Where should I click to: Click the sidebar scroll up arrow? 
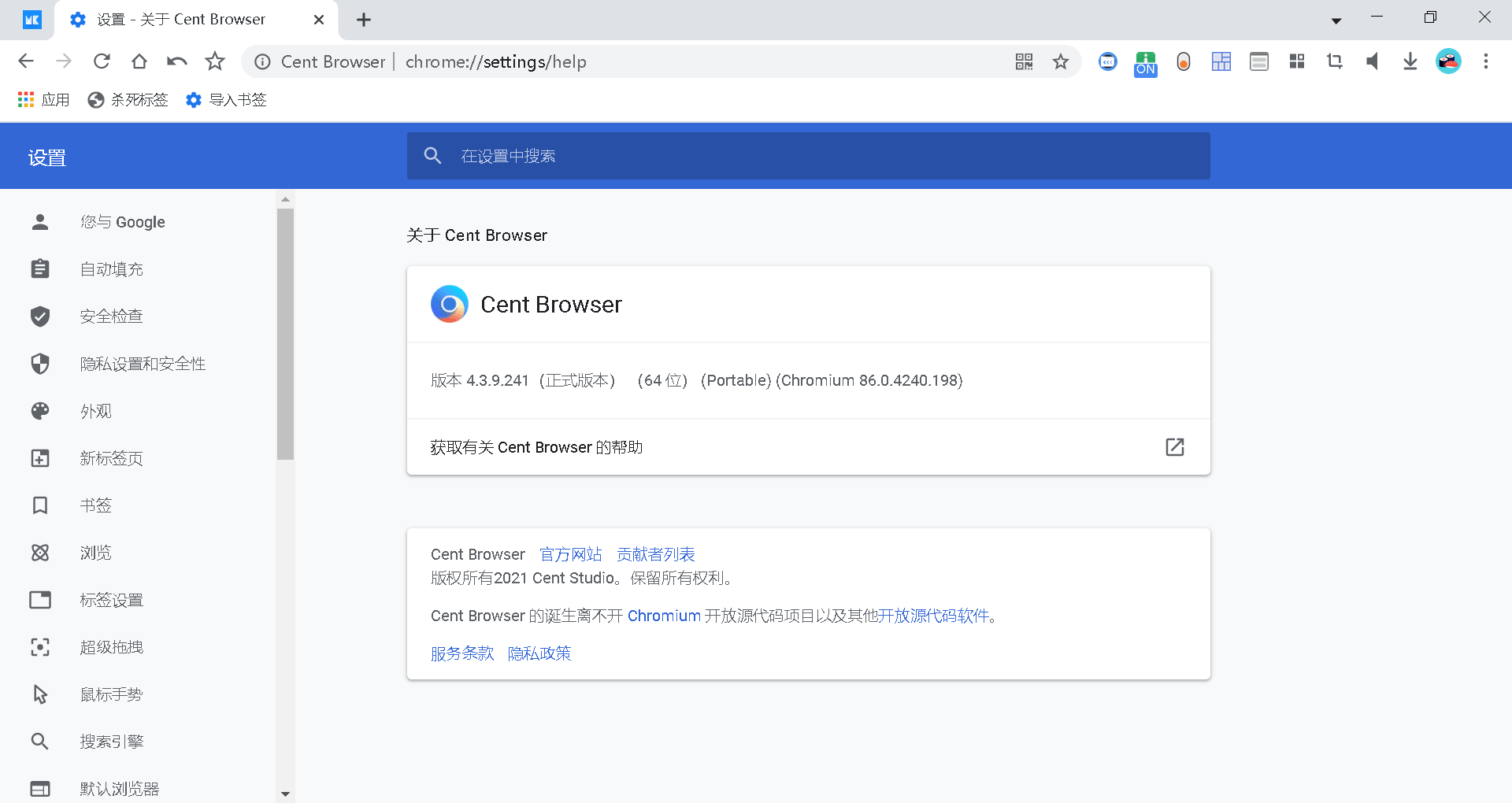click(285, 199)
